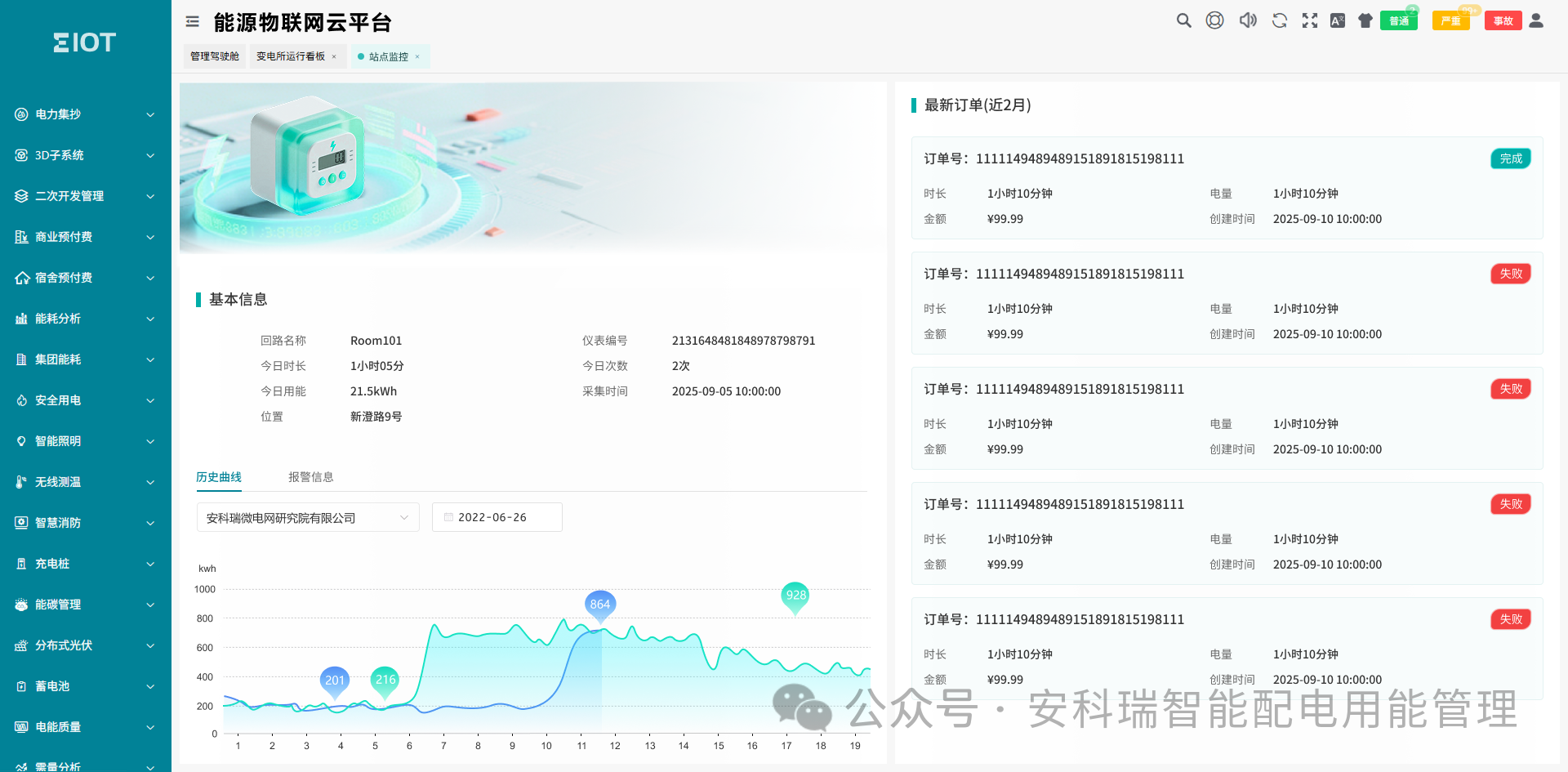Screen dimensions: 1568x772
Task: Click the 新澄路9号 location value
Action: [x=376, y=417]
